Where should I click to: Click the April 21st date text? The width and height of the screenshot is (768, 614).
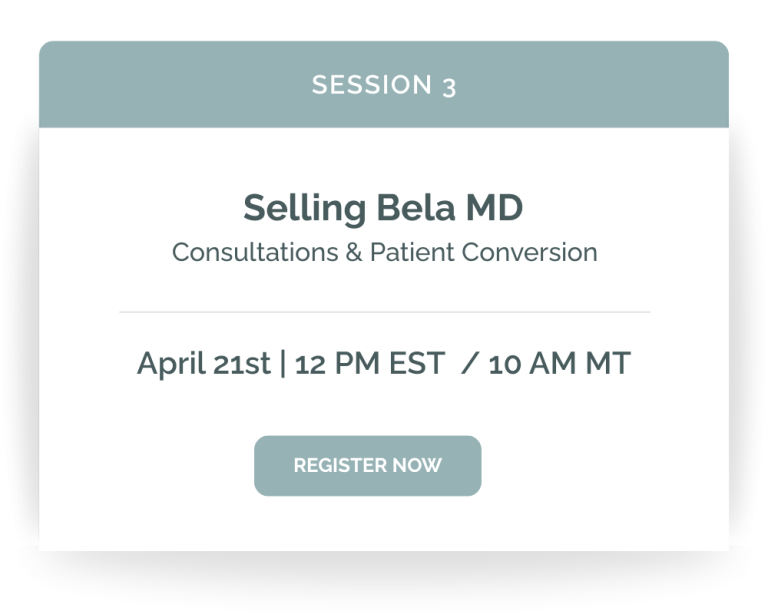tap(203, 363)
